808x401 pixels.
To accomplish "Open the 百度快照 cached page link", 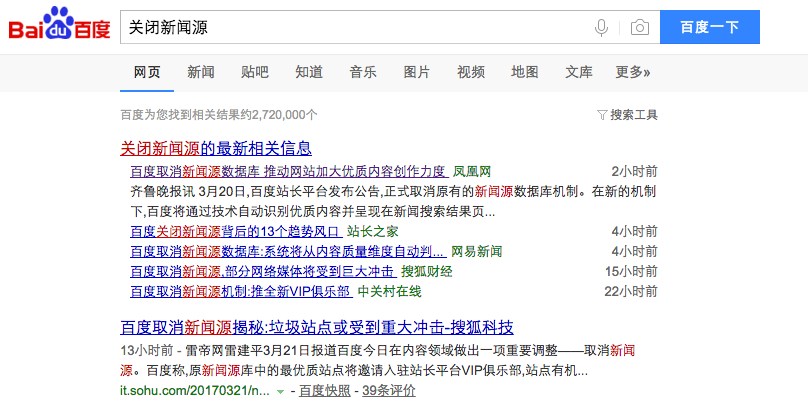I will [325, 391].
